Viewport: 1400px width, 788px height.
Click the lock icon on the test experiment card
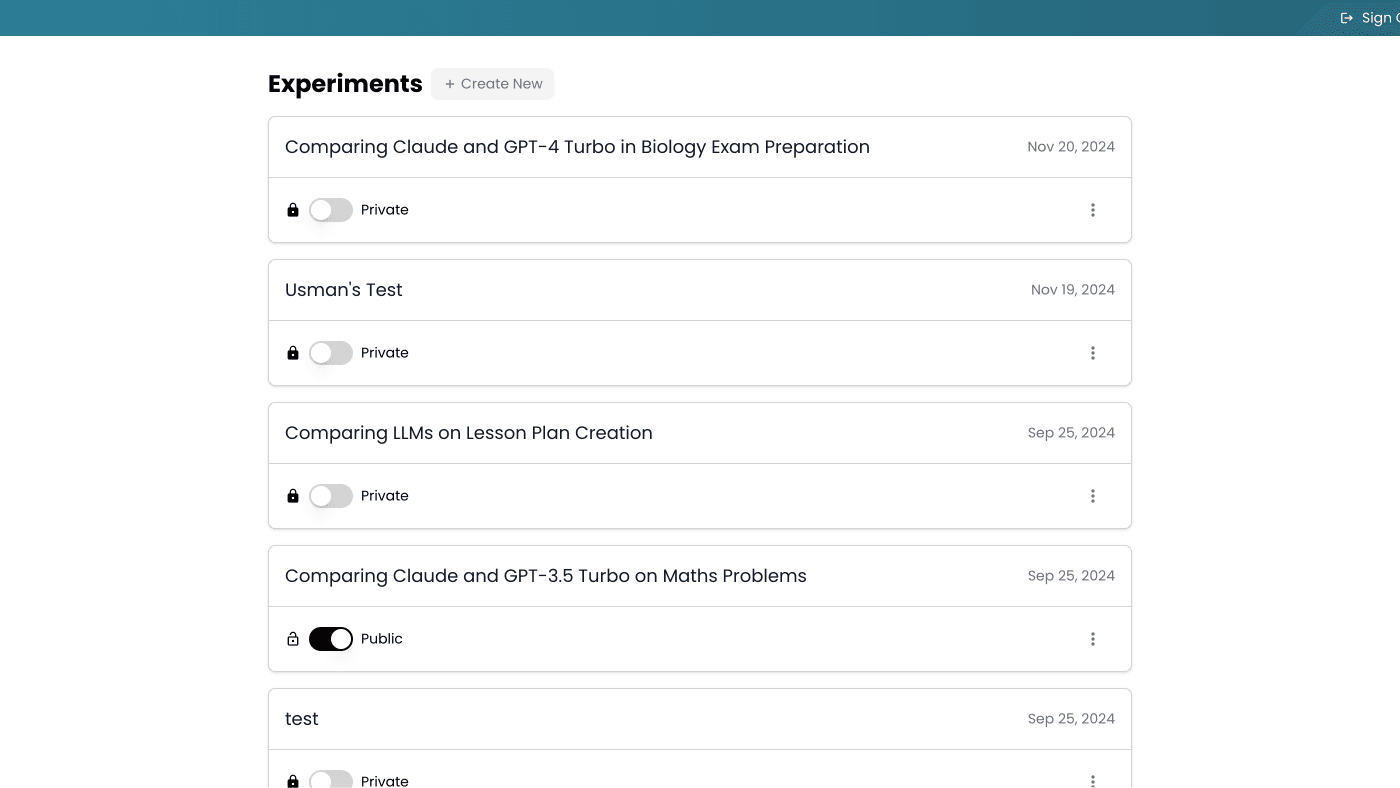click(293, 781)
